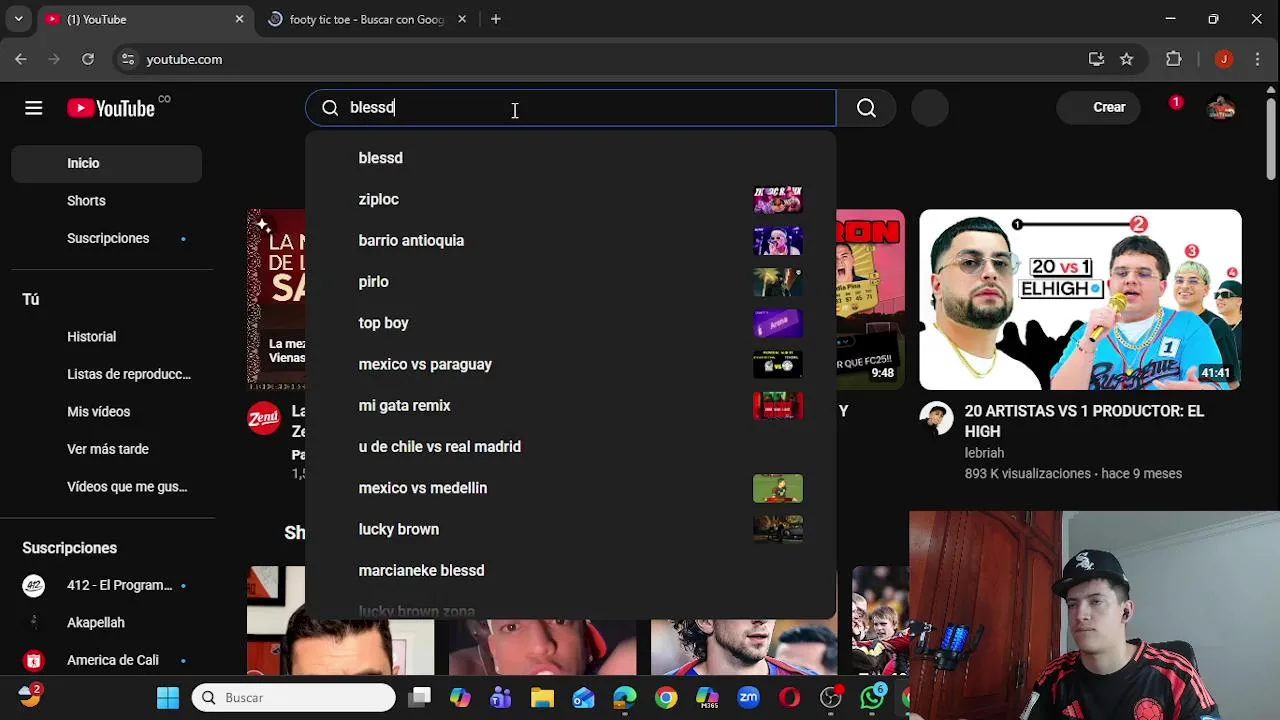The image size is (1280, 720).
Task: Open video title '20 ARTISTAS VS 1 PRODUCTOR'
Action: 1084,421
